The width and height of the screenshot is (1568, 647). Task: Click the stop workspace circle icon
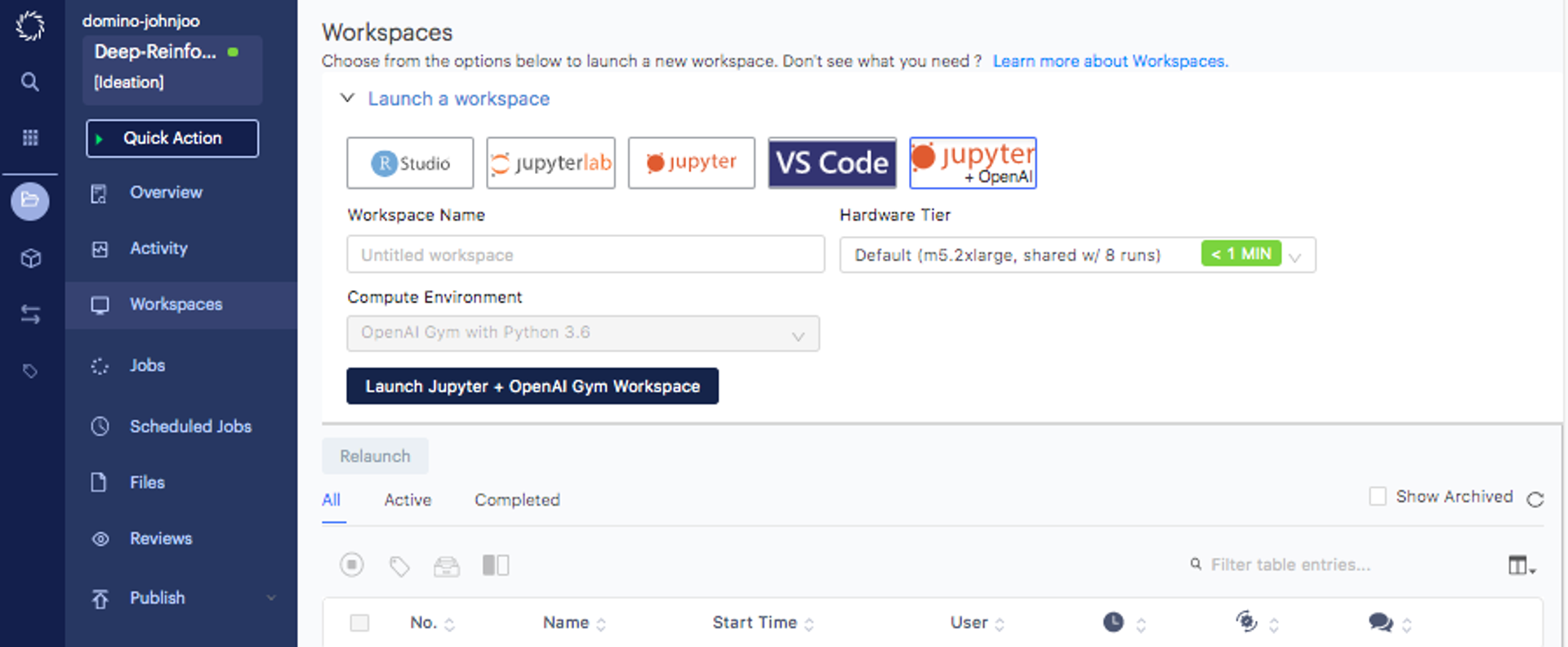coord(352,564)
